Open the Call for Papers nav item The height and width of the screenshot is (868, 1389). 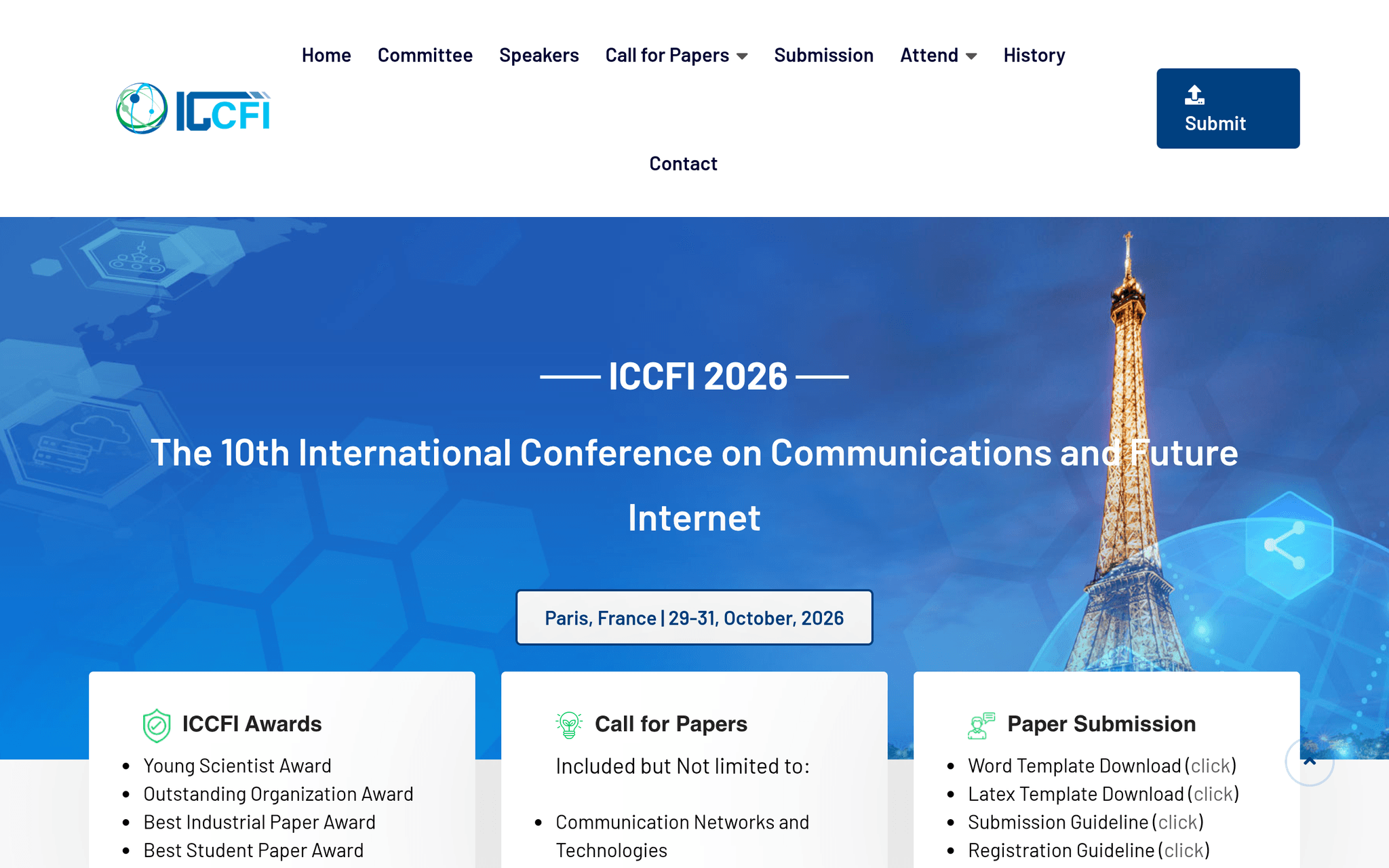pyautogui.click(x=667, y=55)
